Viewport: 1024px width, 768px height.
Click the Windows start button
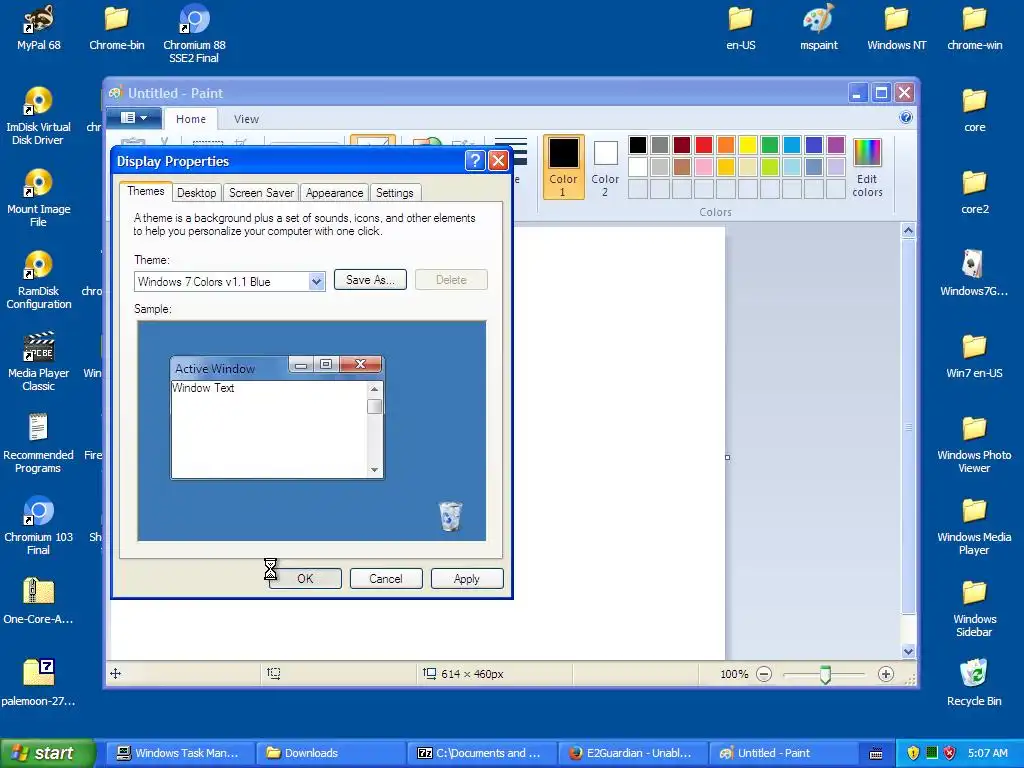point(47,753)
